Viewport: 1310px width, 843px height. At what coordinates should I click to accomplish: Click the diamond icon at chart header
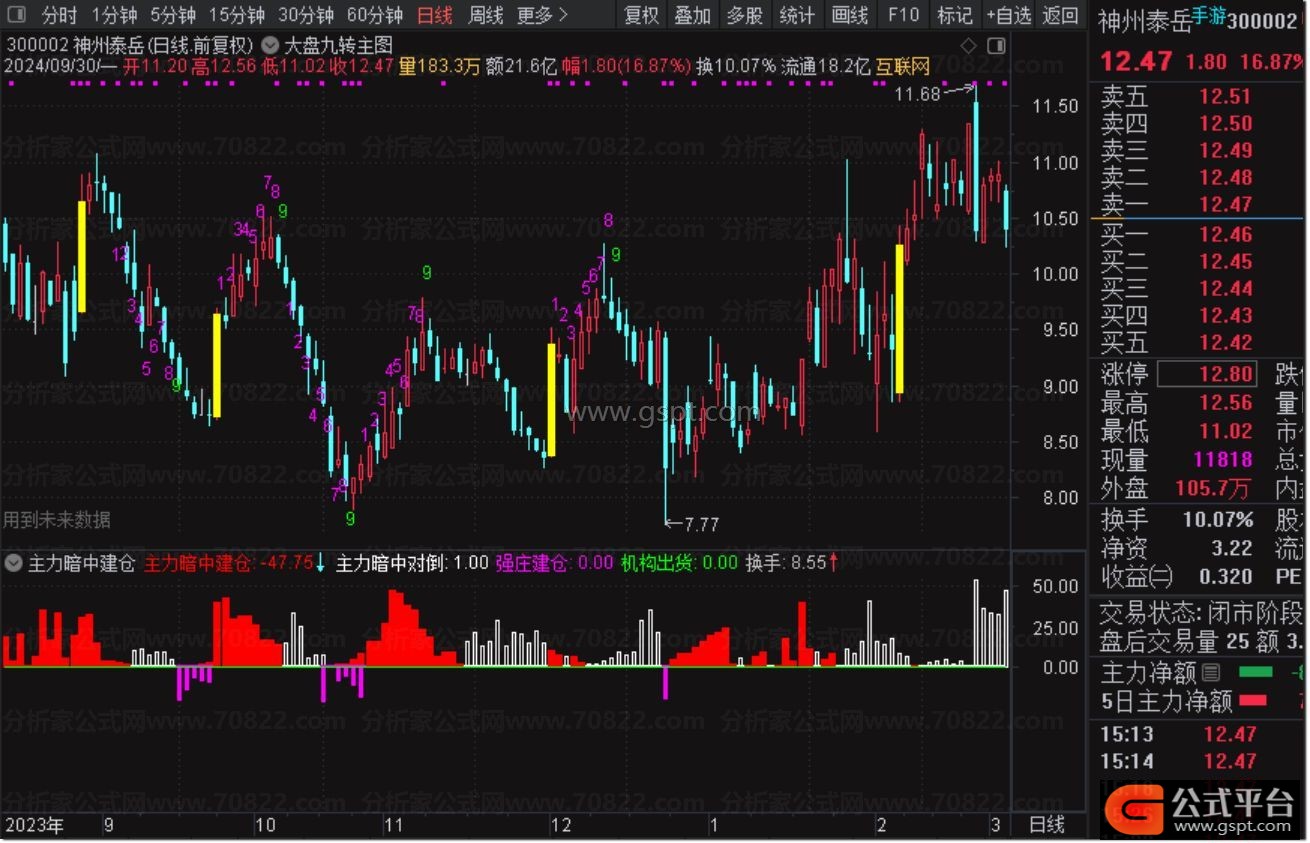click(967, 46)
